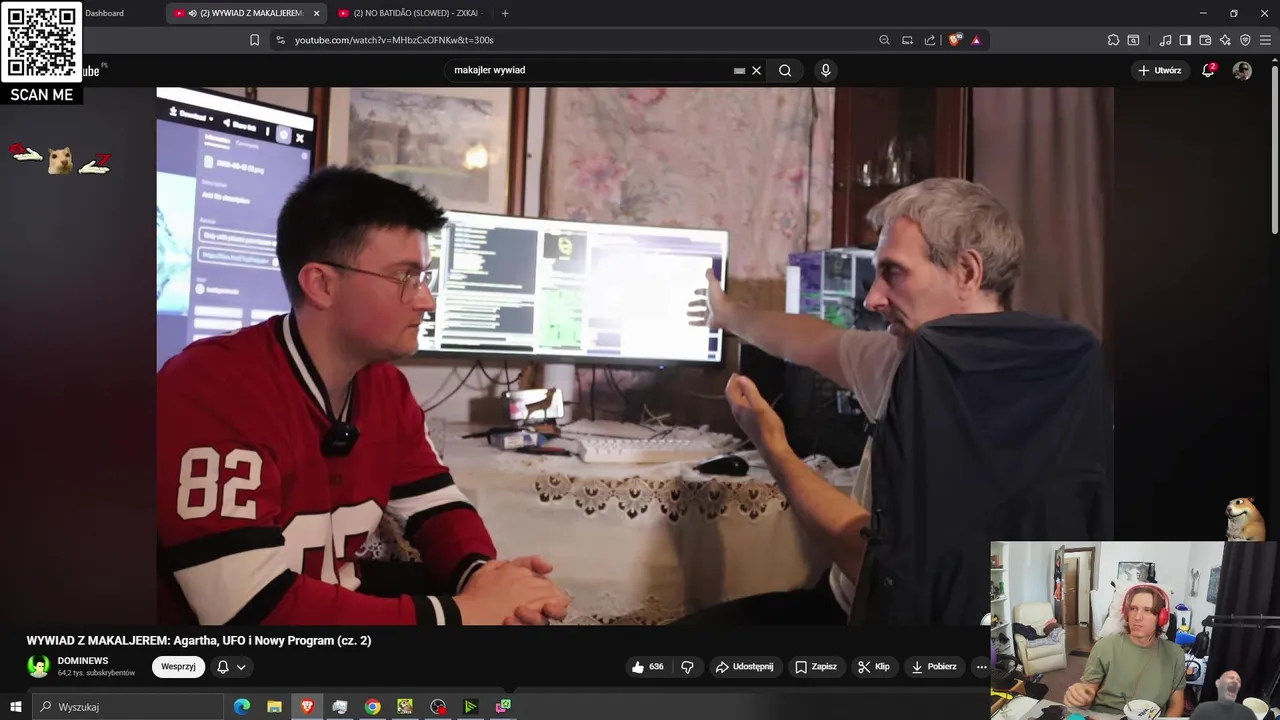Screen dimensions: 1280x720
Task: Click the Brave Rewards triangle icon
Action: tap(976, 40)
